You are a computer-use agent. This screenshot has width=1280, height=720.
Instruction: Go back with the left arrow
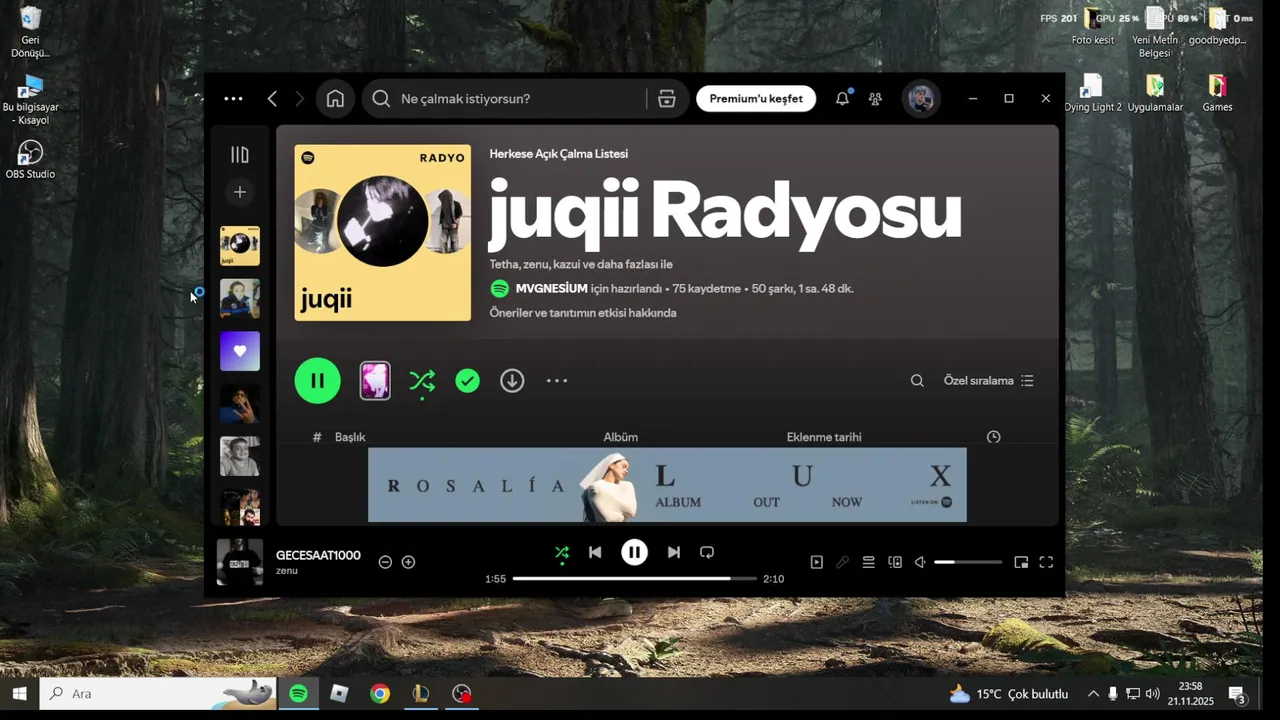pos(272,99)
